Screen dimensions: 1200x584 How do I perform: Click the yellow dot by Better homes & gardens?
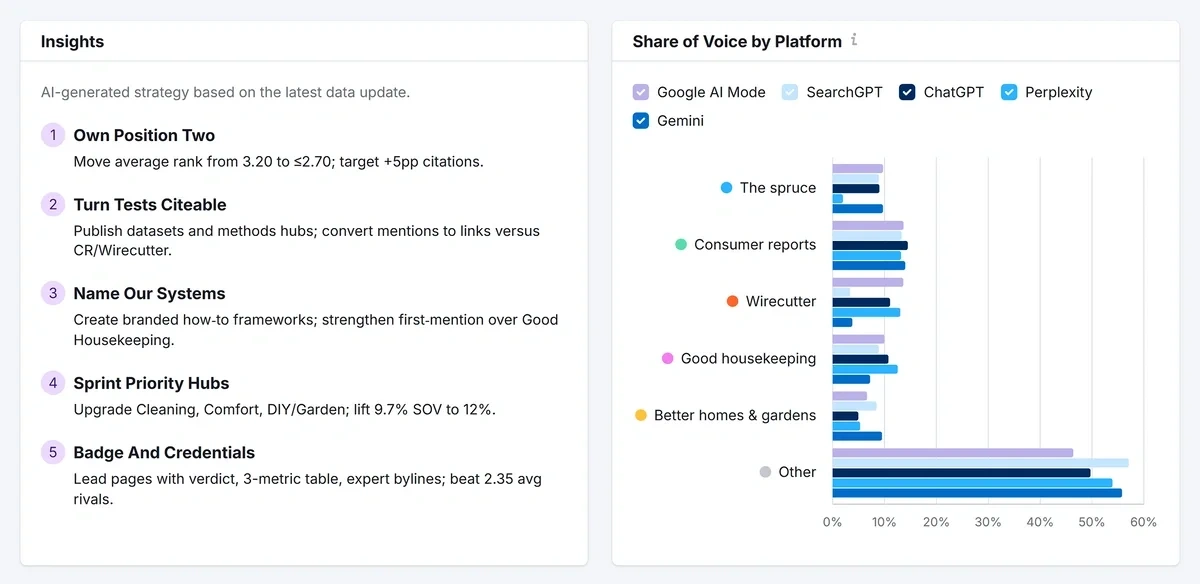coord(641,415)
